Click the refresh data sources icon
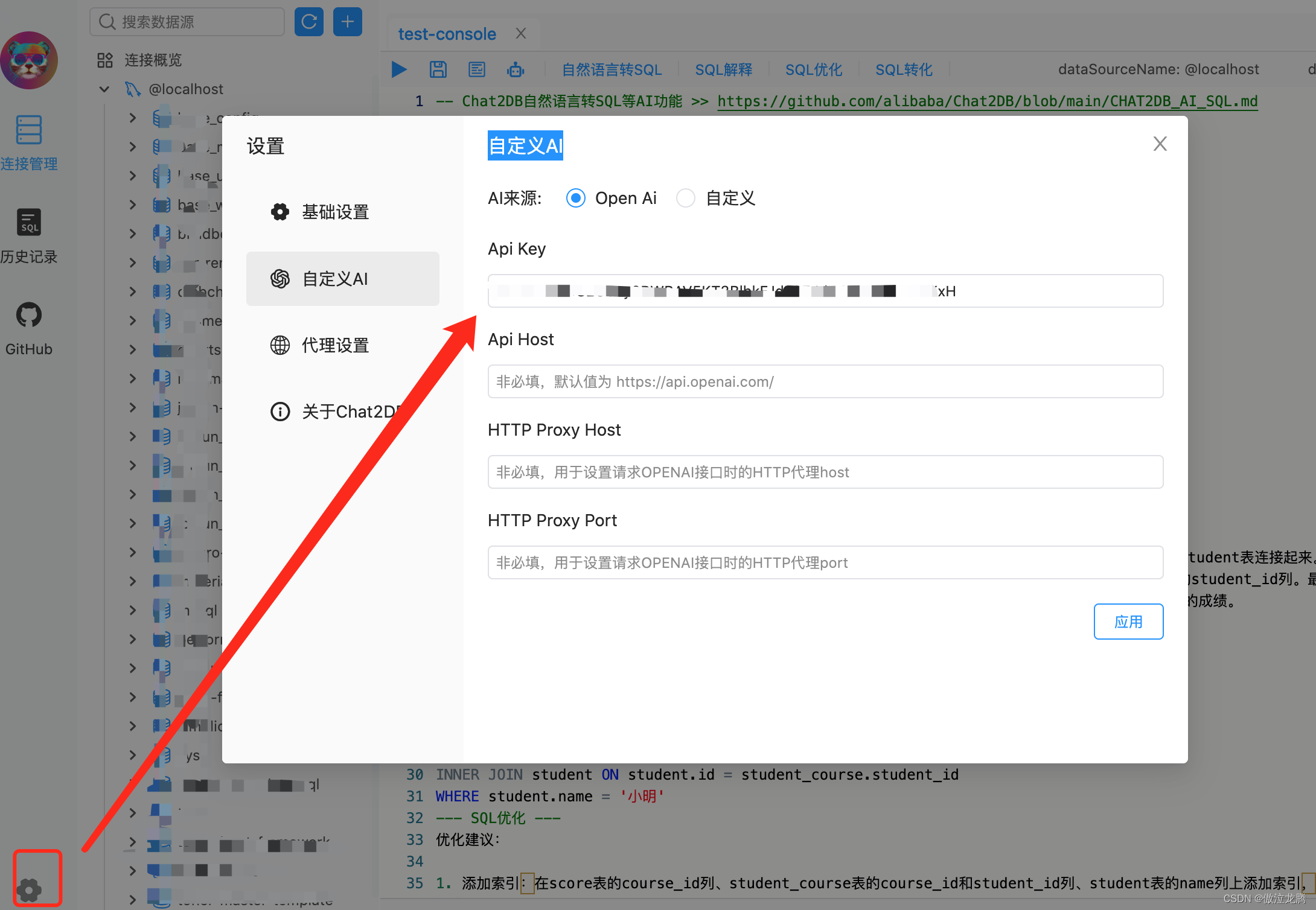Viewport: 1316px width, 910px height. [x=308, y=22]
